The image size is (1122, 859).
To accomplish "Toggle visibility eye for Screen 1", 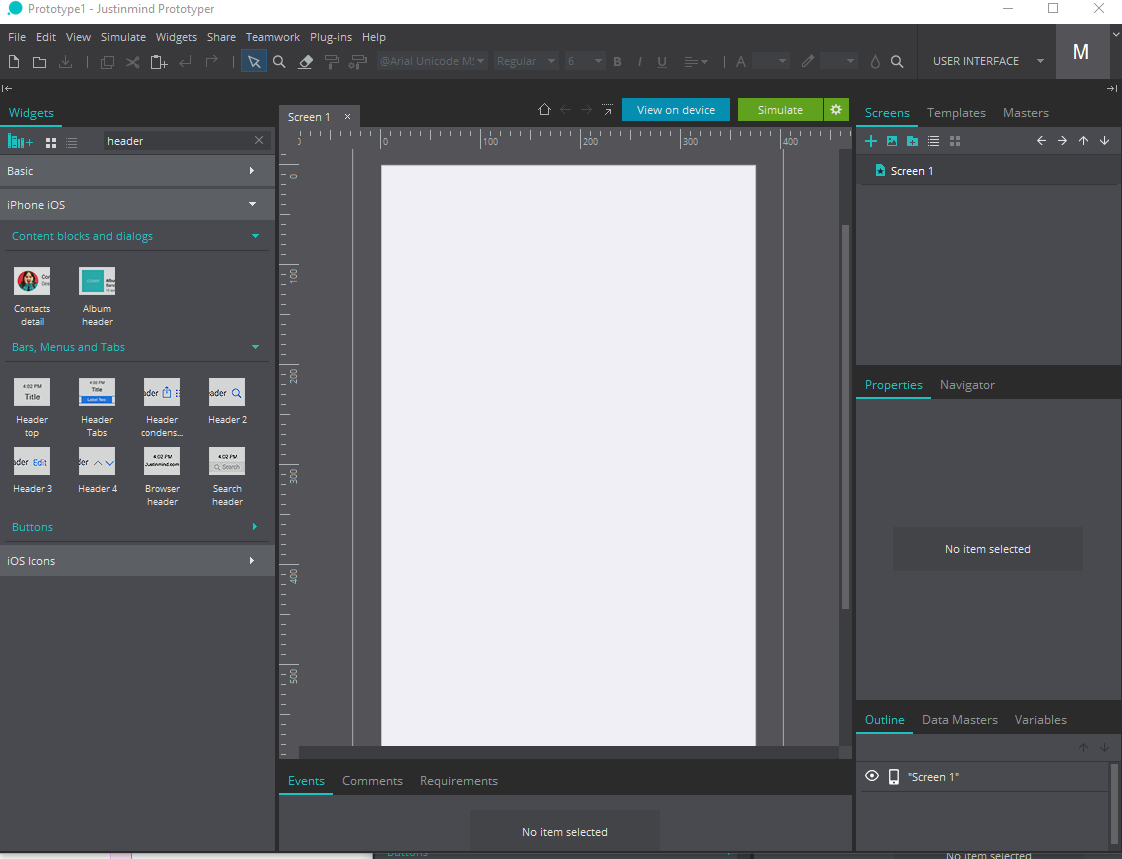I will coord(872,776).
